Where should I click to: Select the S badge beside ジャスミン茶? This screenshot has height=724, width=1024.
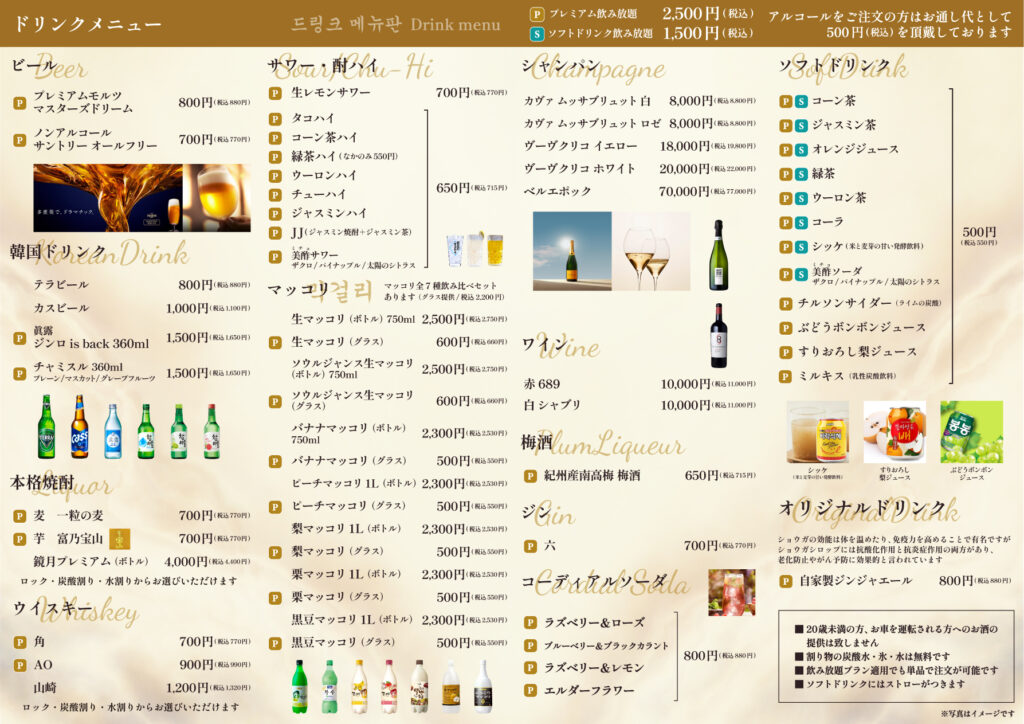[x=799, y=125]
